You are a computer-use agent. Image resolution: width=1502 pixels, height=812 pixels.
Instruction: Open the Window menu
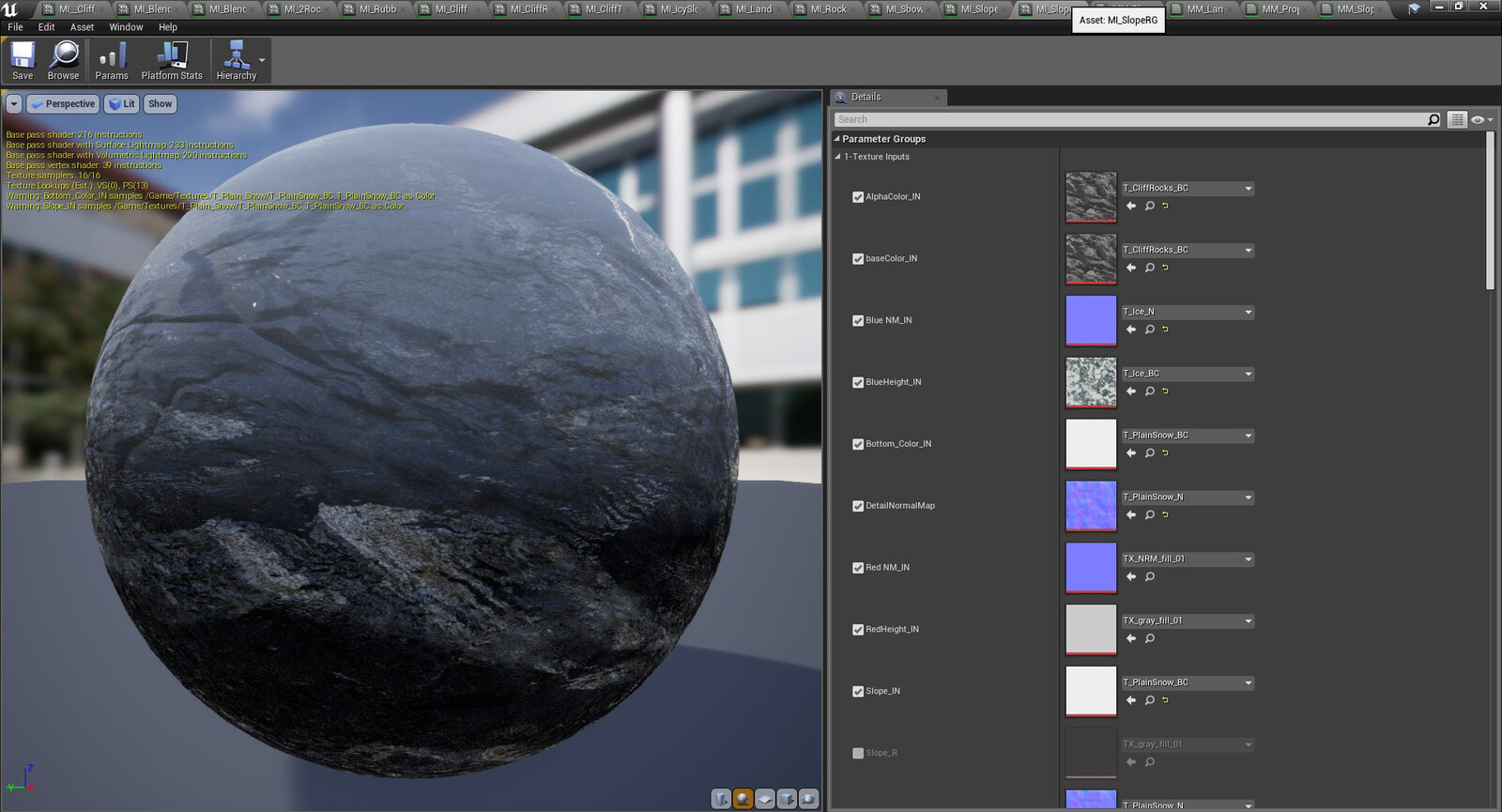coord(126,27)
